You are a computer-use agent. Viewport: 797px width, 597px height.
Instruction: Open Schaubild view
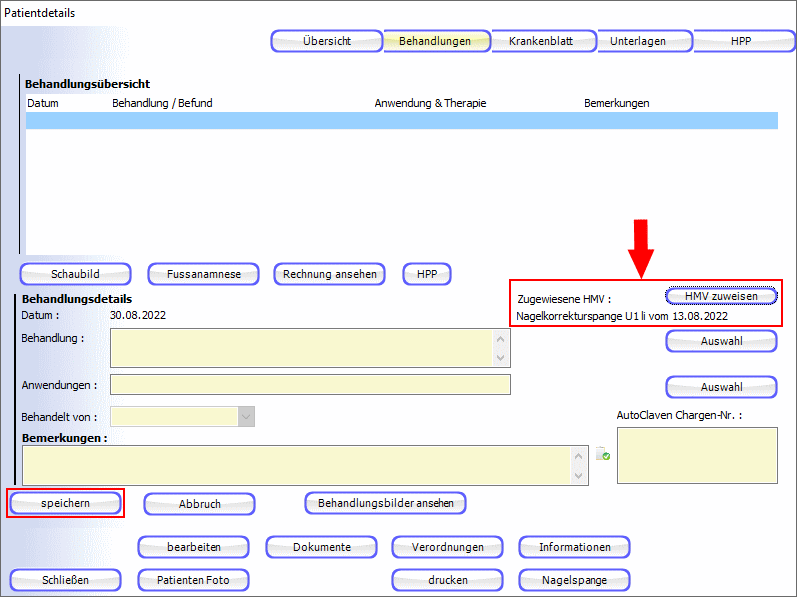pos(75,274)
